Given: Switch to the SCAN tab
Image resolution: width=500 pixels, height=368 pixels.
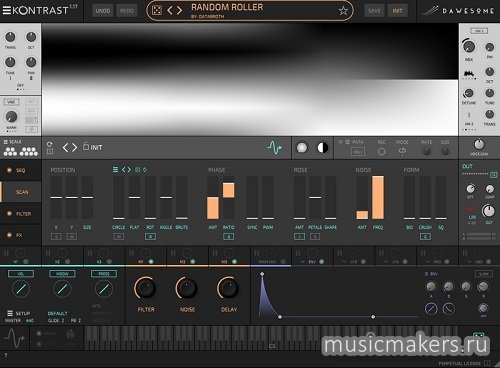Looking at the screenshot, I should click(x=21, y=192).
